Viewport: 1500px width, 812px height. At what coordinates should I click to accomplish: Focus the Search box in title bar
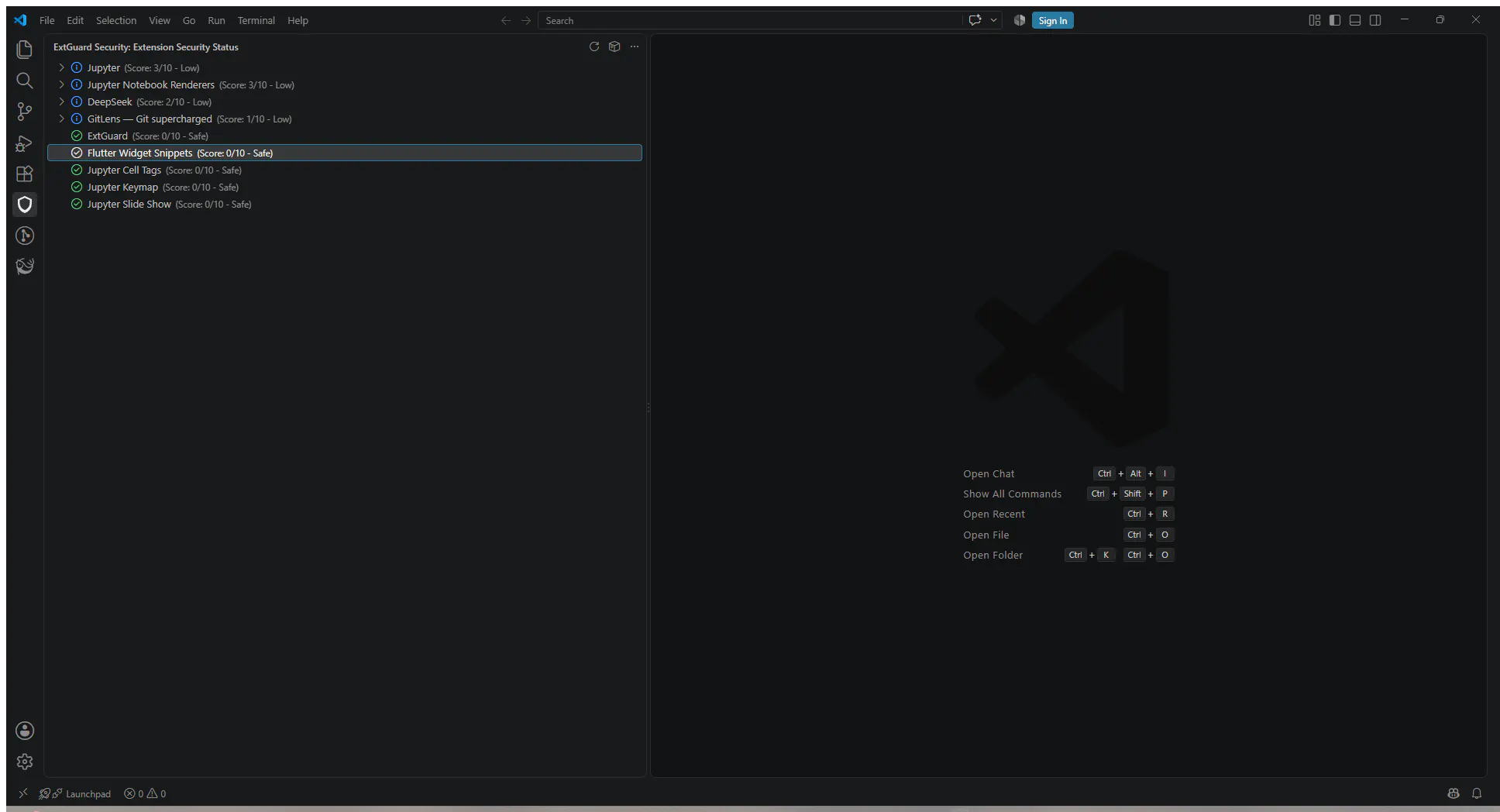point(750,21)
